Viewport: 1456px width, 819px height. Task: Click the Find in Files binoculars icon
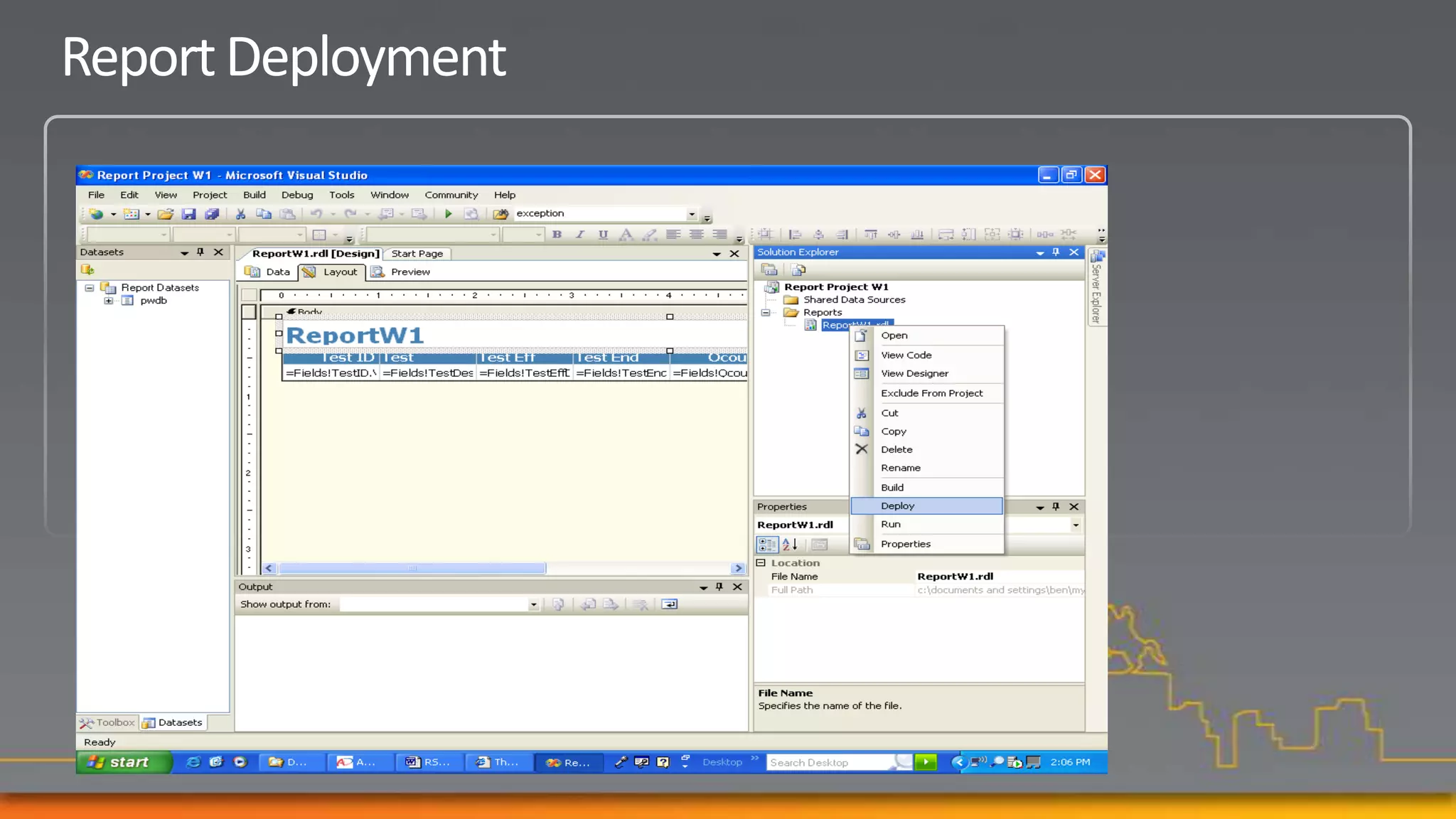(x=500, y=214)
